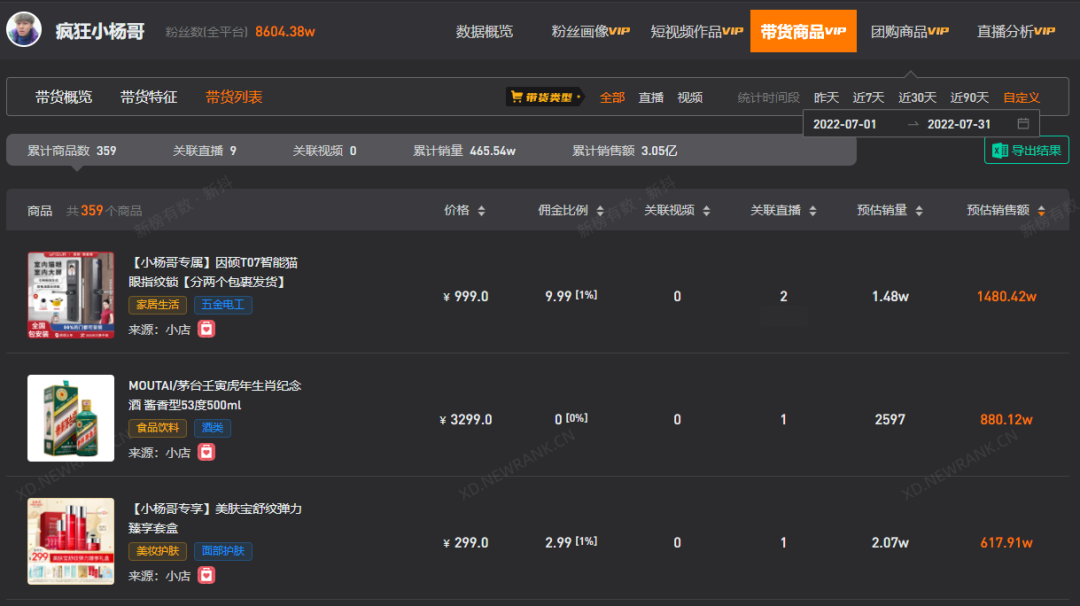Click the 食品饮料 category tag

(157, 428)
